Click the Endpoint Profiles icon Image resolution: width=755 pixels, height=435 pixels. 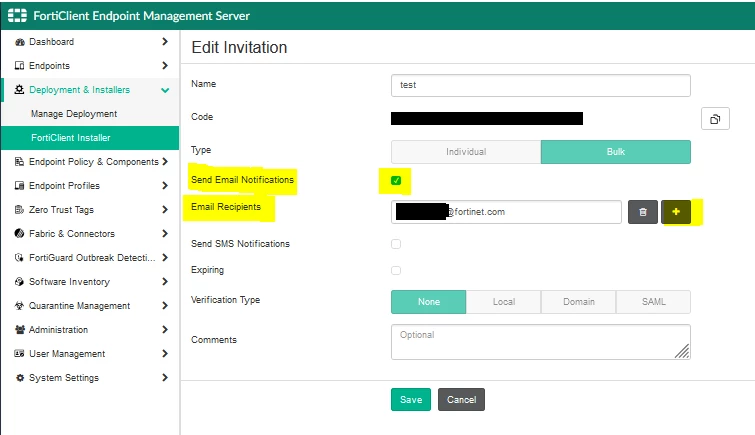click(x=19, y=185)
